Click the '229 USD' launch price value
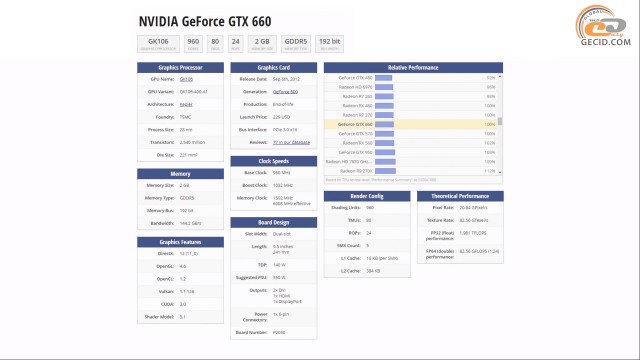640x360 pixels. pyautogui.click(x=281, y=117)
